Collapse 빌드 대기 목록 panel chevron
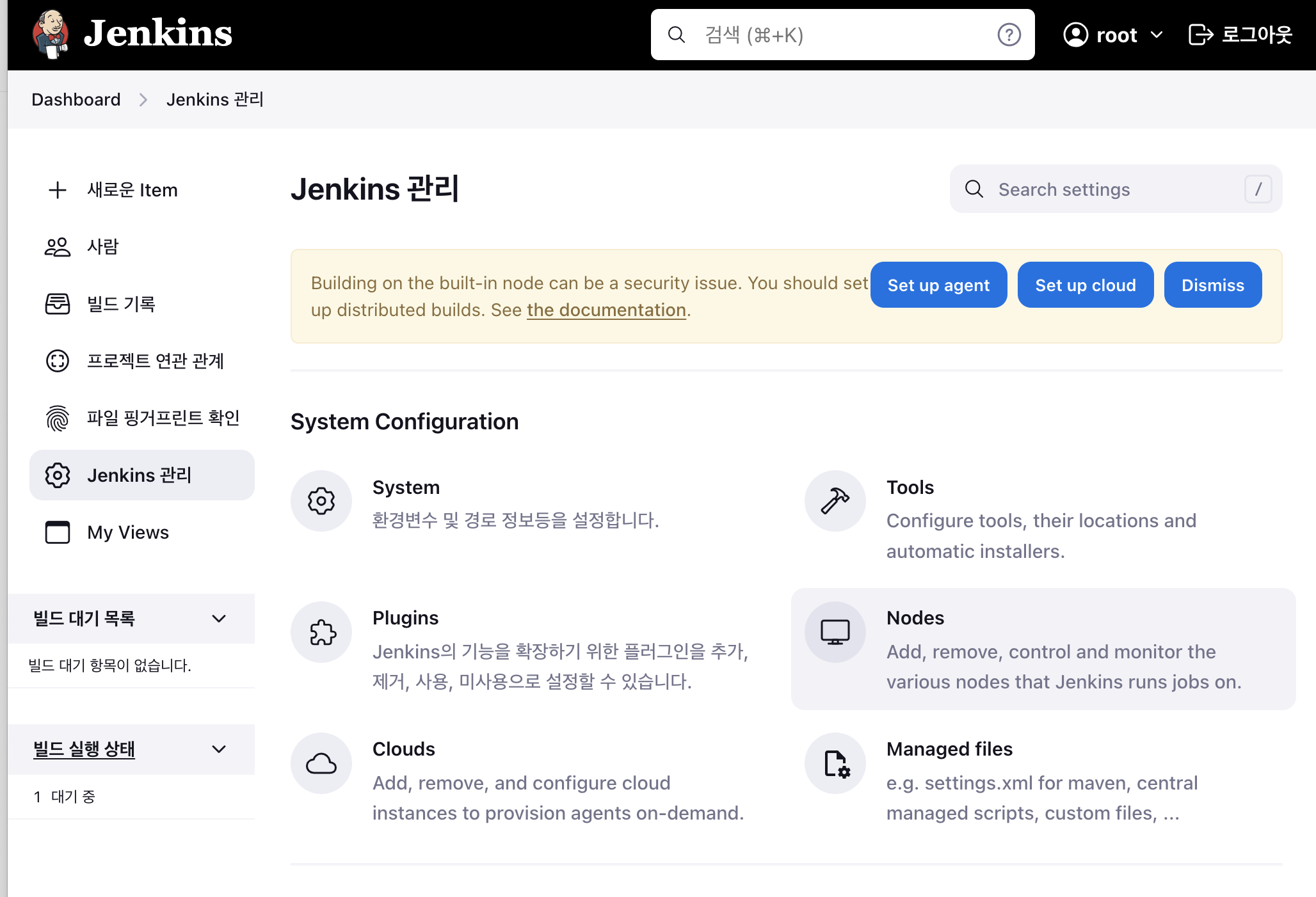The width and height of the screenshot is (1316, 897). tap(219, 619)
